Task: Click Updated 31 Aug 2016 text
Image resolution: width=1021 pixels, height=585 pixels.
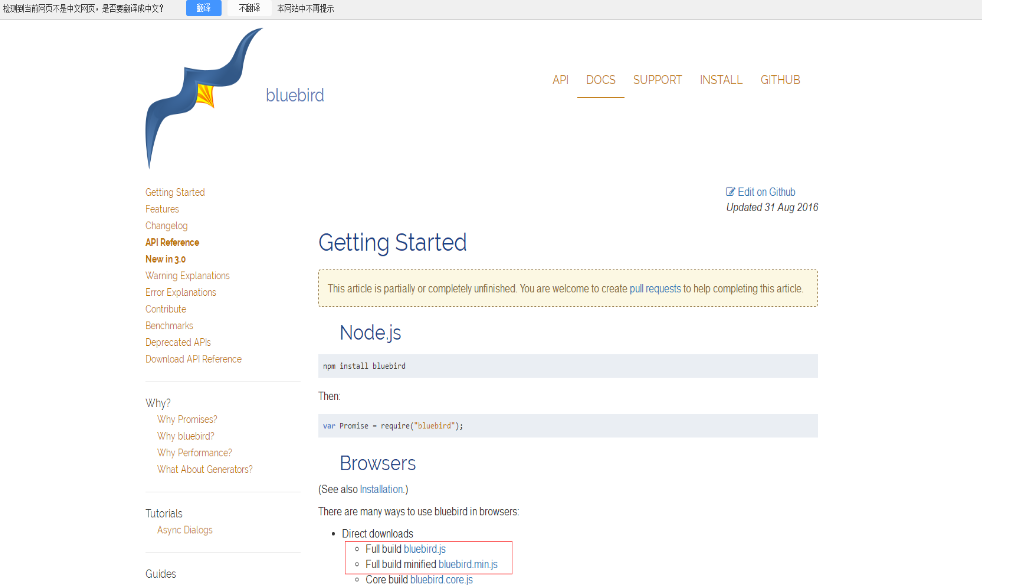Action: tap(772, 207)
